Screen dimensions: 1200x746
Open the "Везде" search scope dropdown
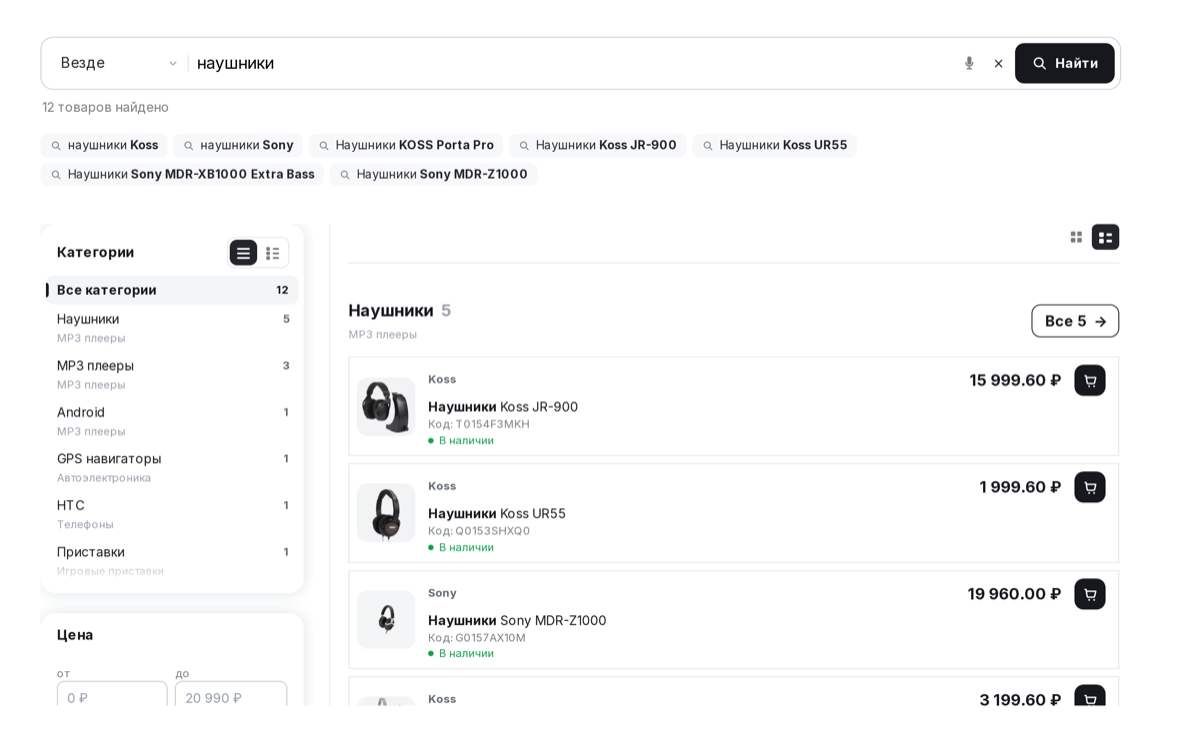[x=119, y=63]
